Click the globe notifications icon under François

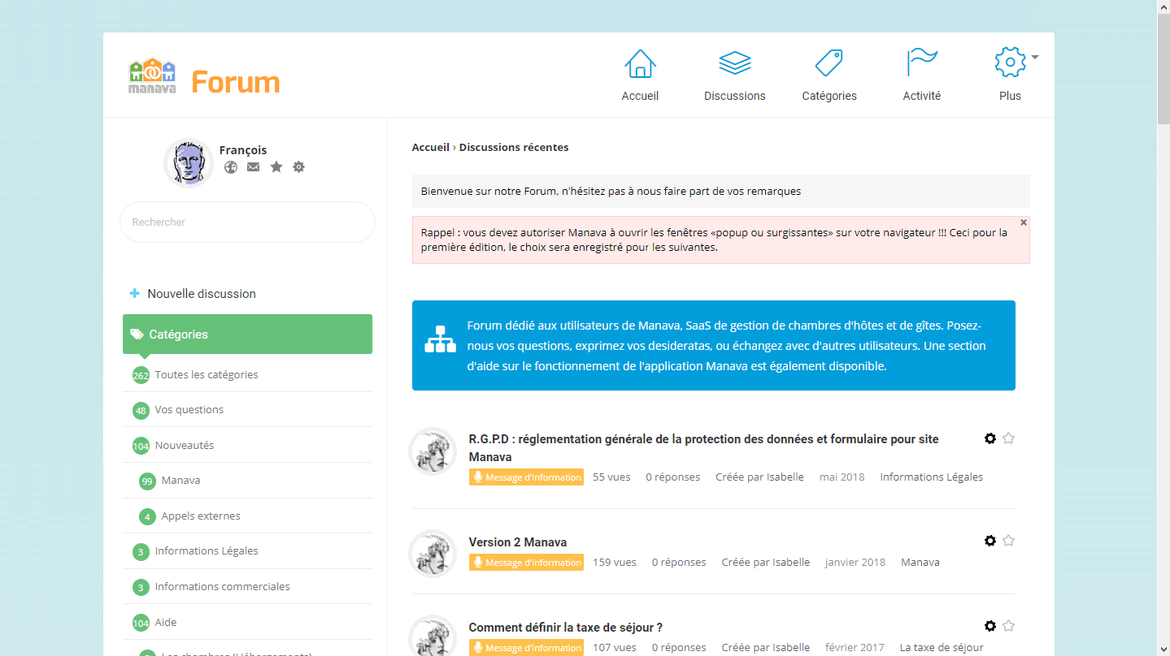coord(231,167)
